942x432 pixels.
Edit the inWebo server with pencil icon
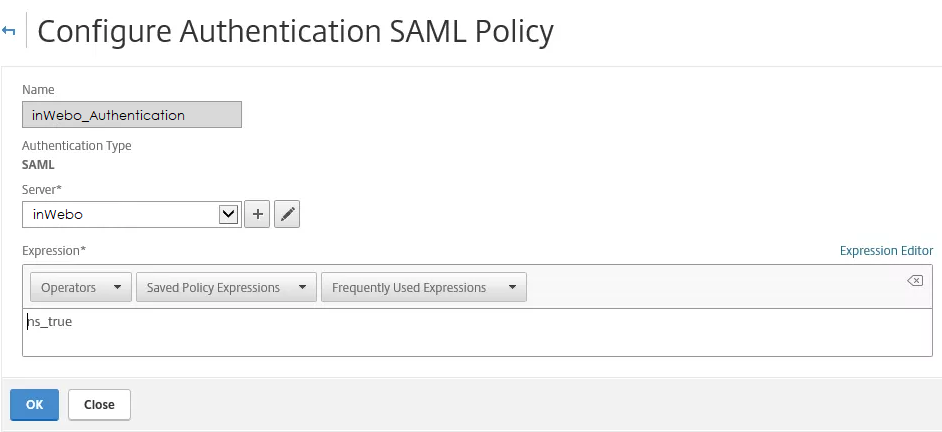[x=287, y=214]
